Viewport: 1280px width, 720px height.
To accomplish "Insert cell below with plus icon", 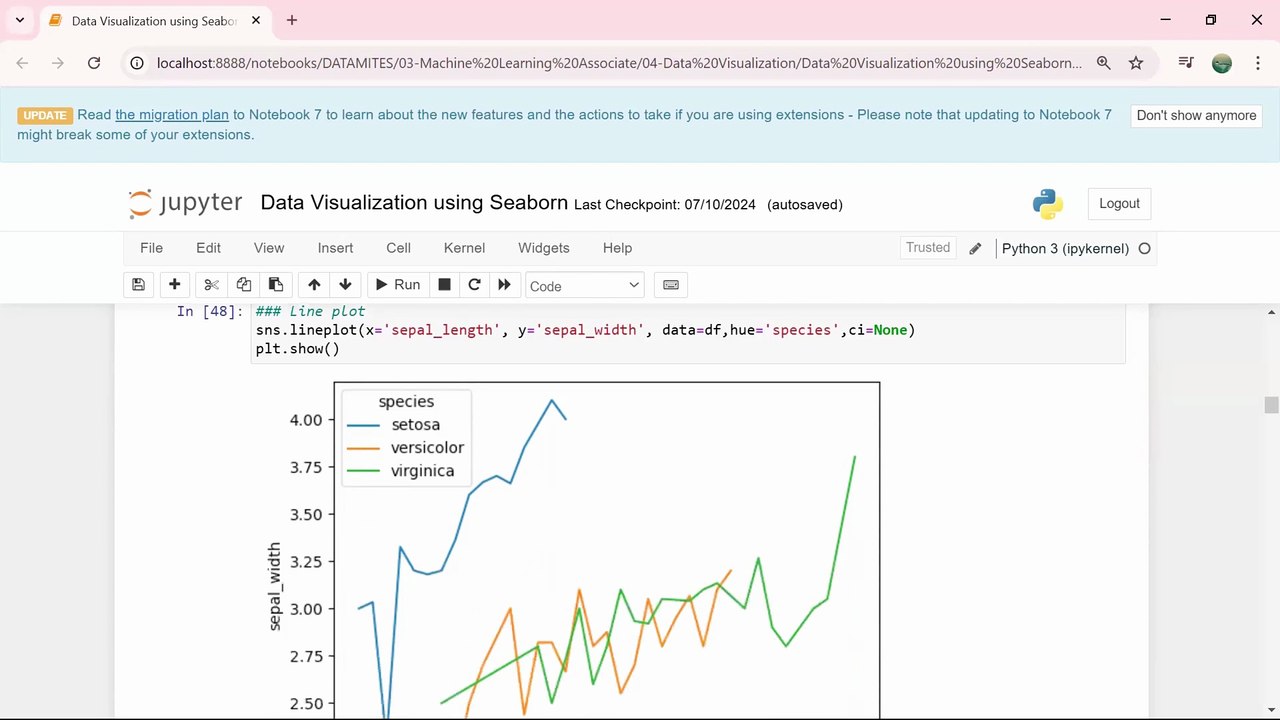I will 174,285.
